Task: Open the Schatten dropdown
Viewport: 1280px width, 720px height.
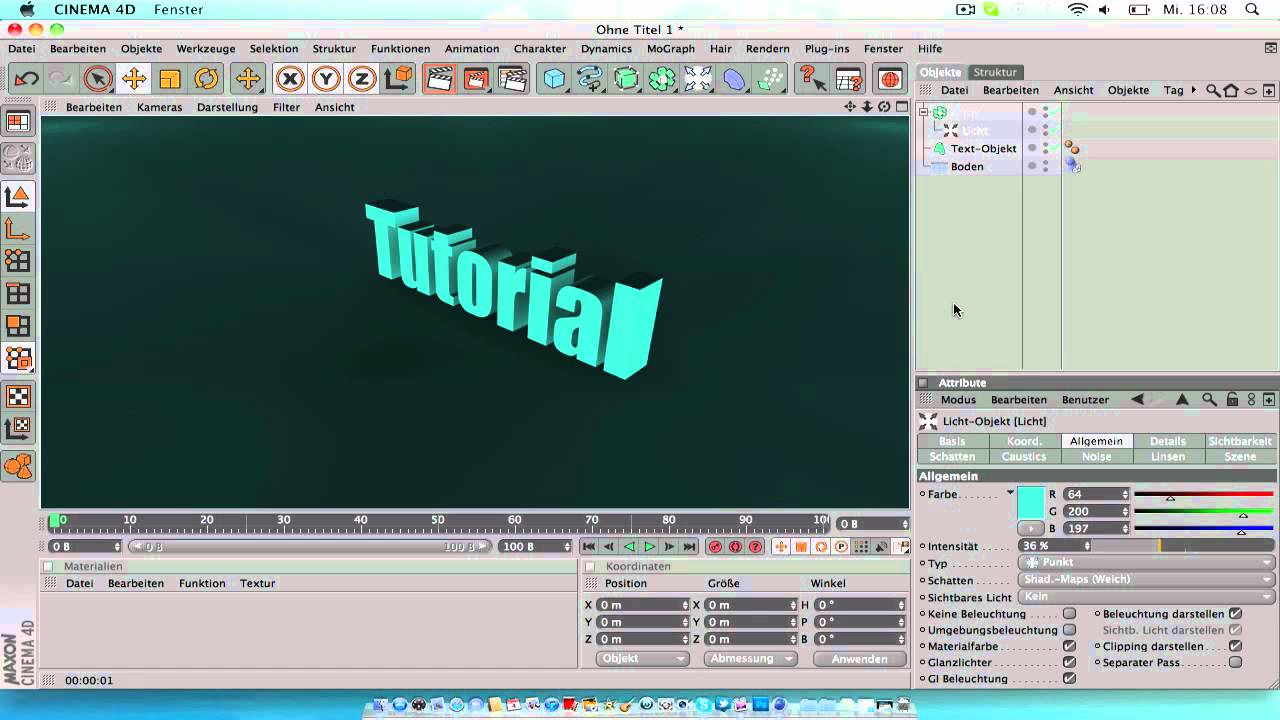Action: 1147,580
